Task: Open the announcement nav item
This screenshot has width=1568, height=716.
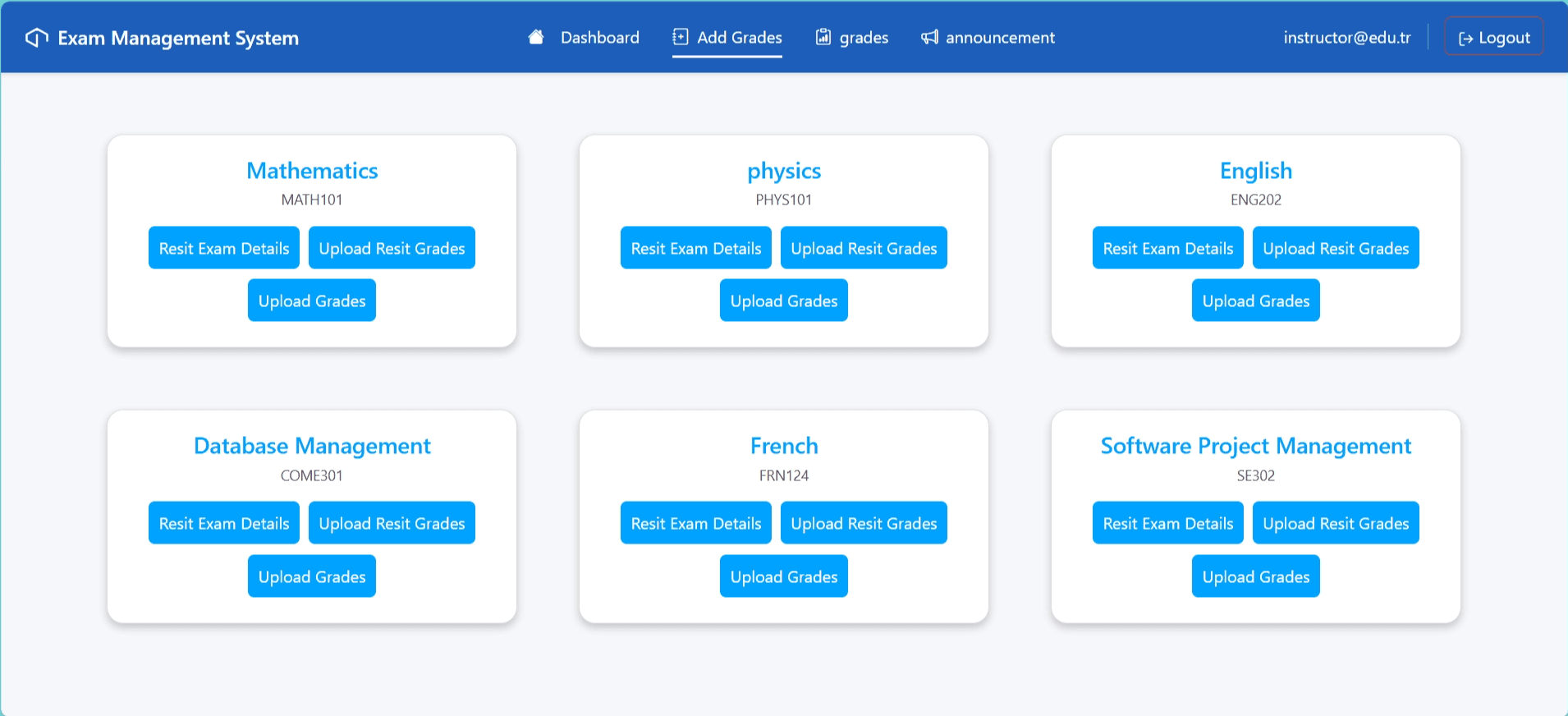Action: 988,37
